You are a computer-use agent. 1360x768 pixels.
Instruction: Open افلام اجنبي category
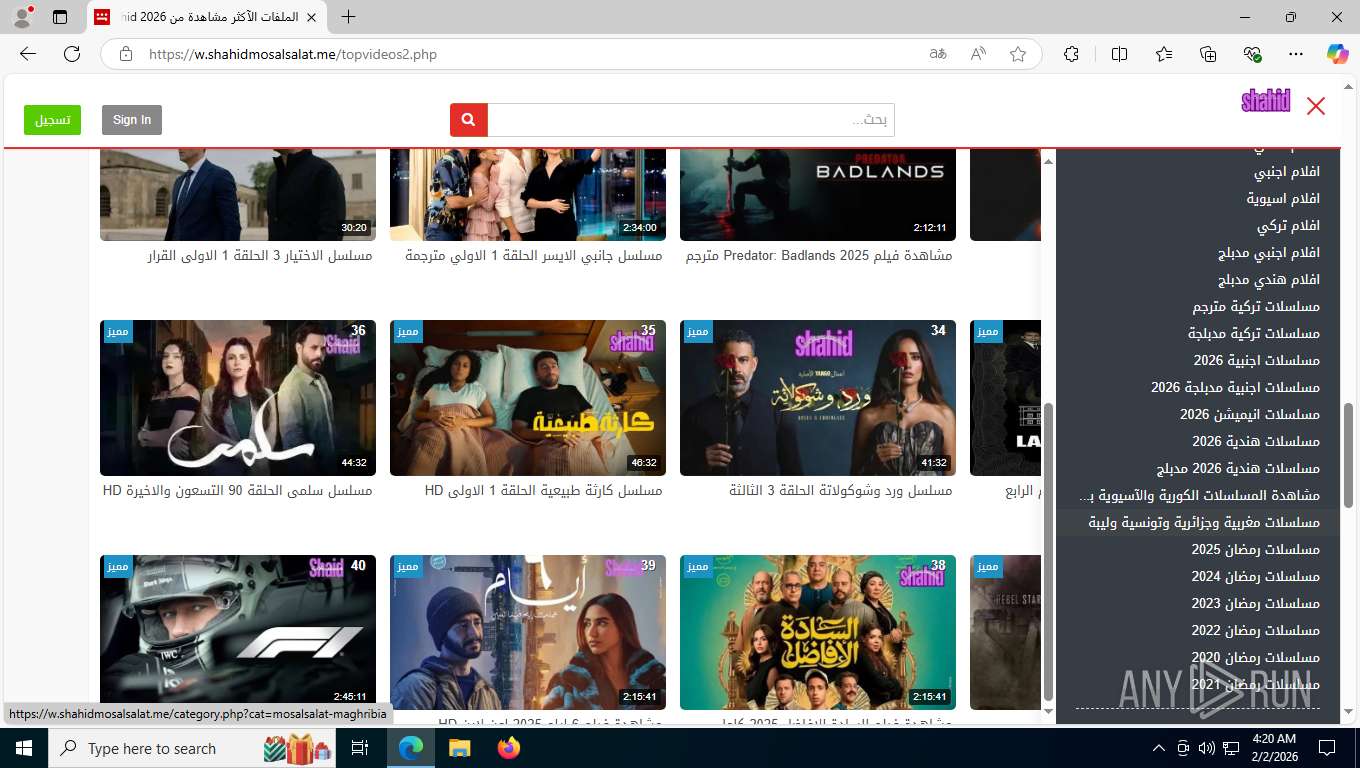[1287, 172]
